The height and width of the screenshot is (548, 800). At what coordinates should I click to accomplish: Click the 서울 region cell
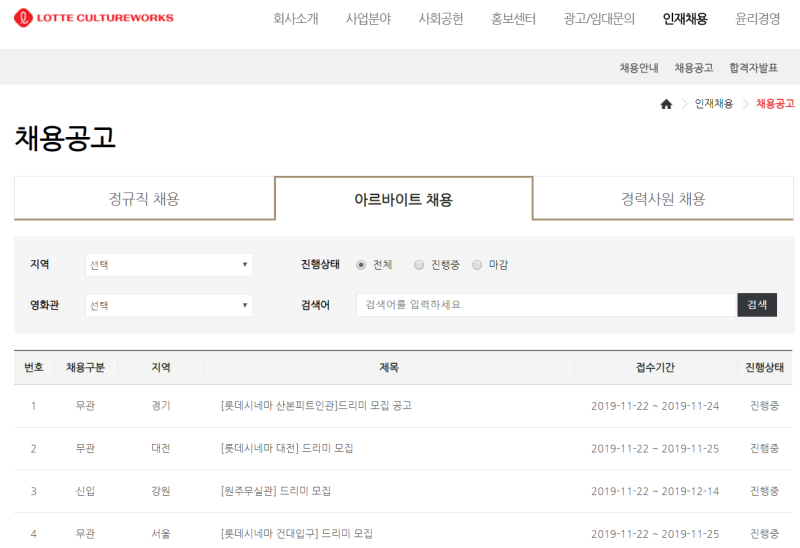(161, 534)
